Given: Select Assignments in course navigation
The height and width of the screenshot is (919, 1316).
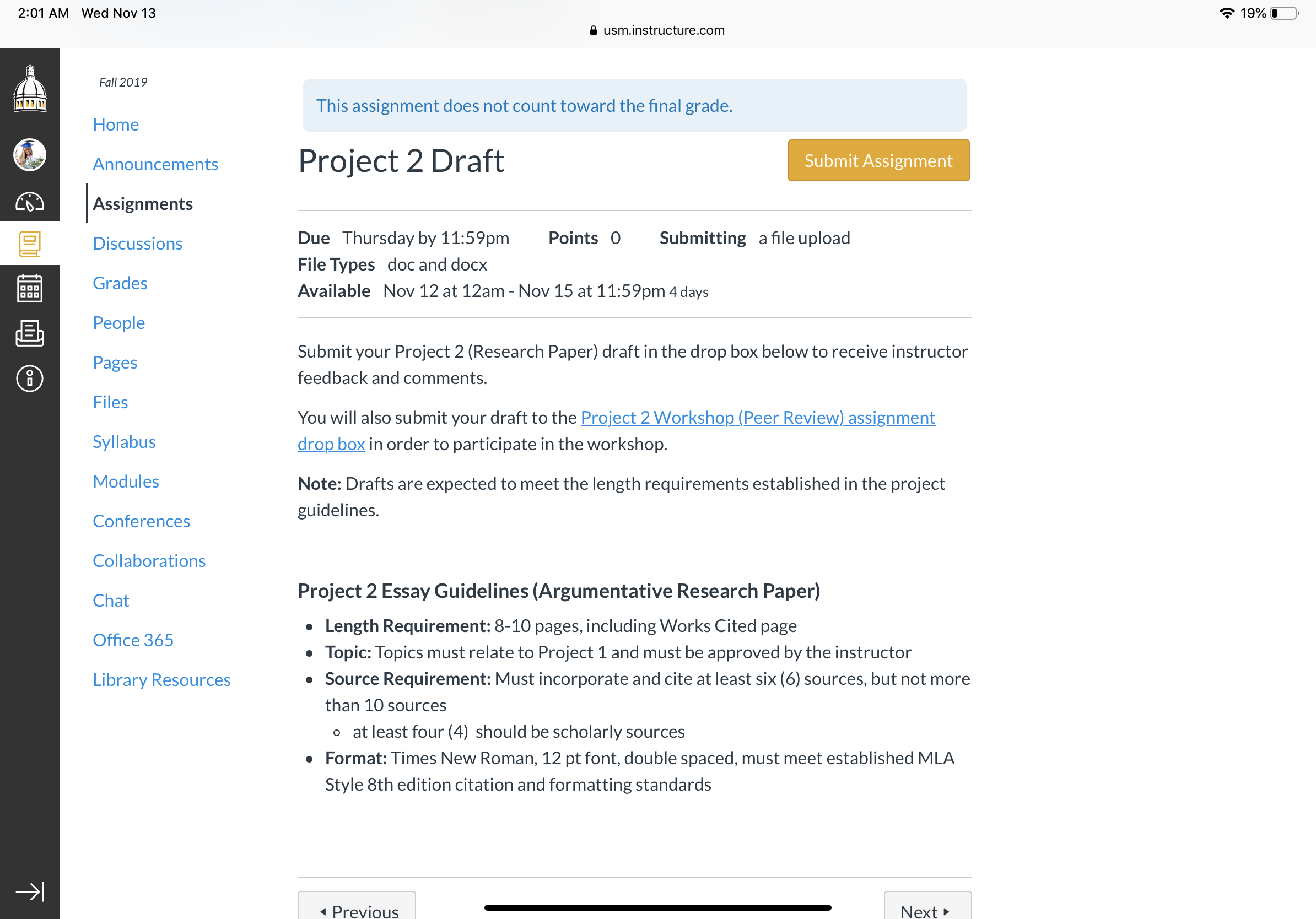Looking at the screenshot, I should (x=143, y=203).
